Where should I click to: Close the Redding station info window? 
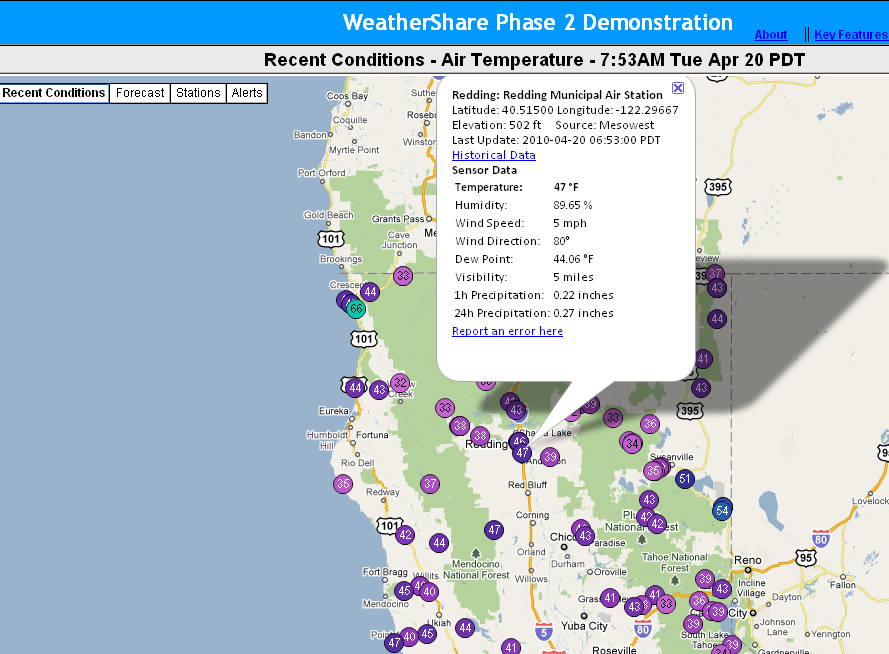678,88
